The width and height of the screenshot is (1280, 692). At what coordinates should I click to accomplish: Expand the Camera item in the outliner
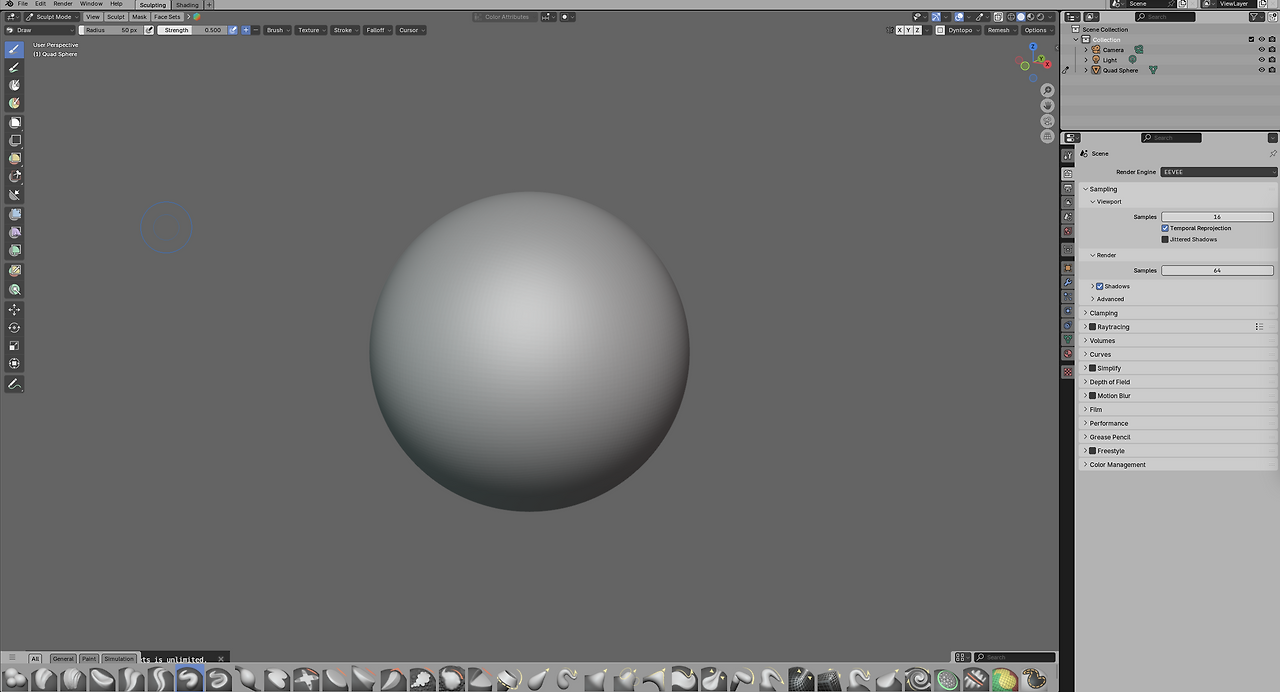[x=1086, y=50]
